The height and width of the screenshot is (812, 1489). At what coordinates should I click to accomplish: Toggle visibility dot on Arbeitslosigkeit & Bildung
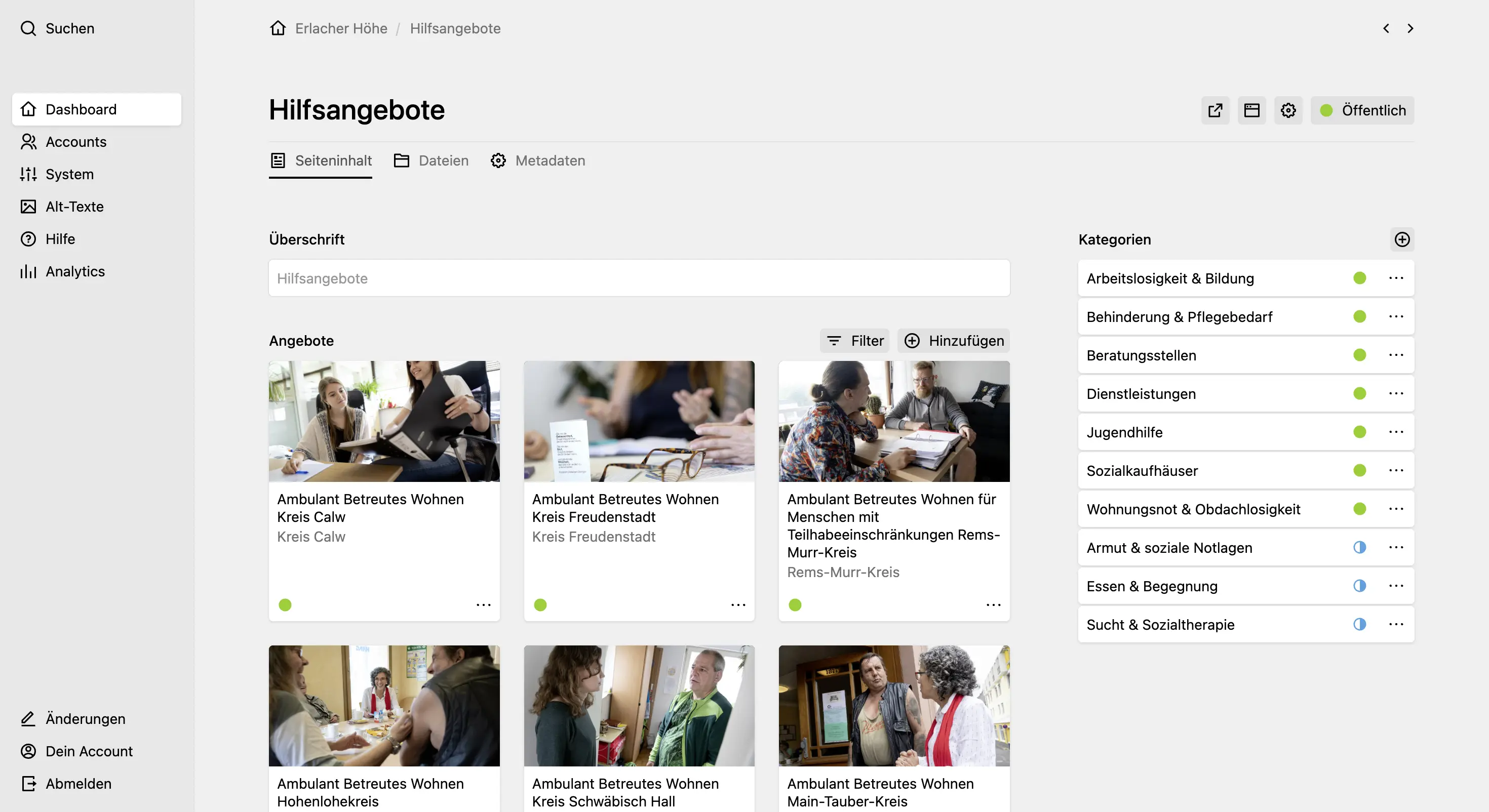[1359, 278]
